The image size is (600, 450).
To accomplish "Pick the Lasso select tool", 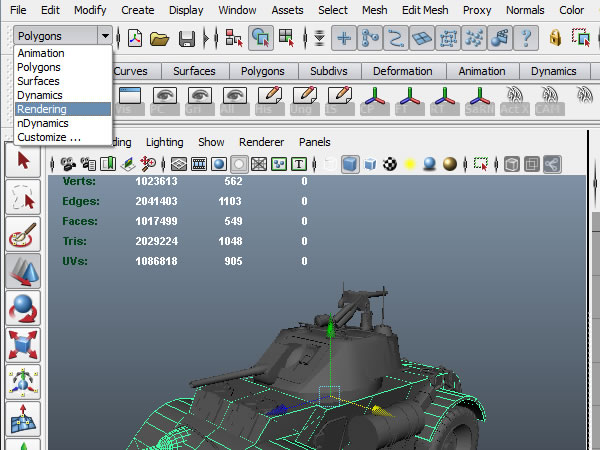I will 23,197.
